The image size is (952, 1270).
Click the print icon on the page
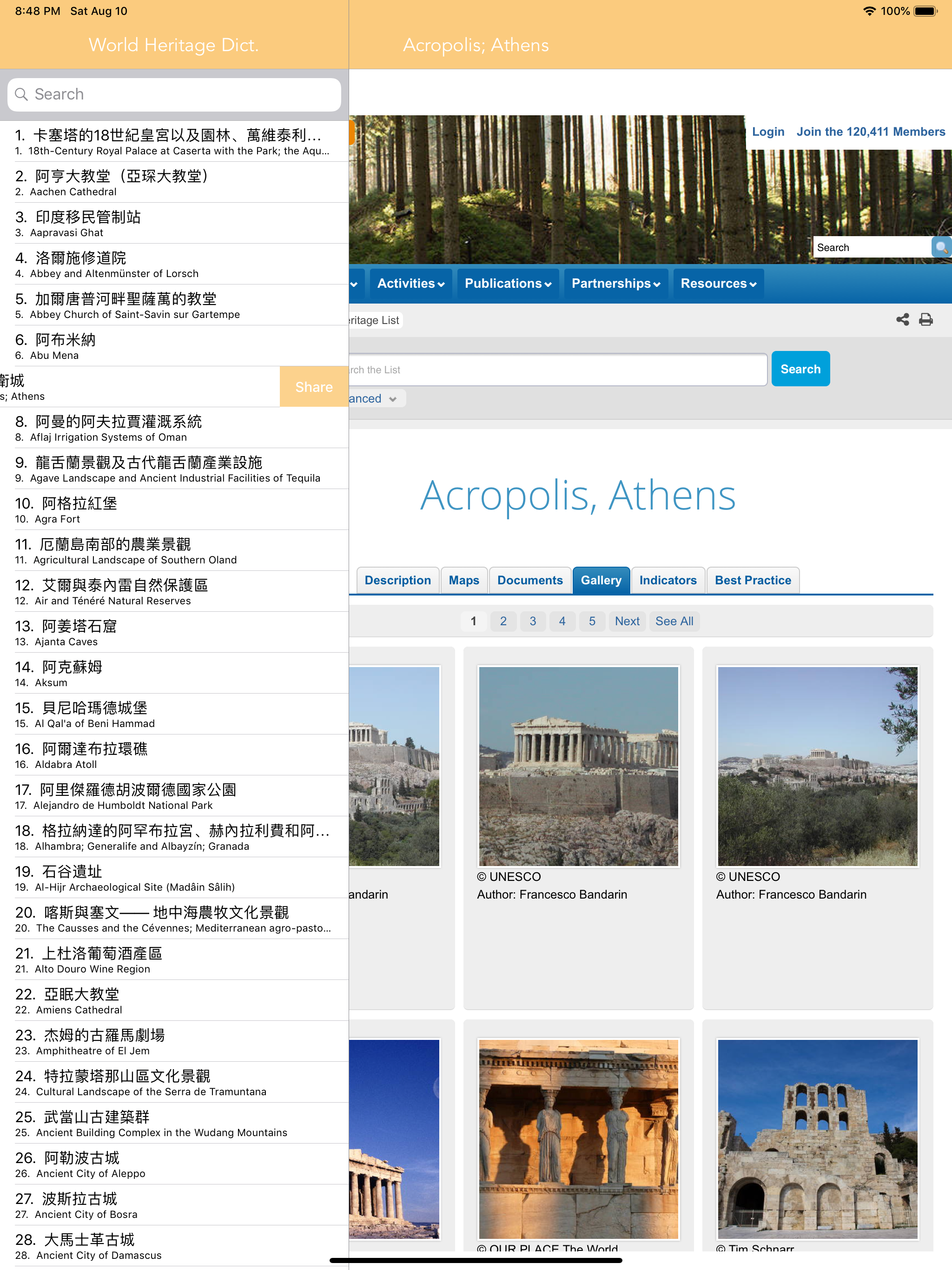tap(926, 320)
